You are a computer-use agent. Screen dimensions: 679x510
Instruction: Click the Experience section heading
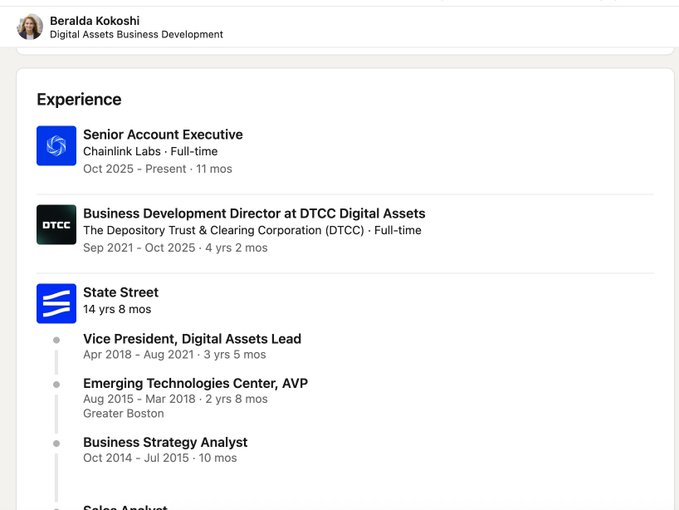[x=79, y=100]
